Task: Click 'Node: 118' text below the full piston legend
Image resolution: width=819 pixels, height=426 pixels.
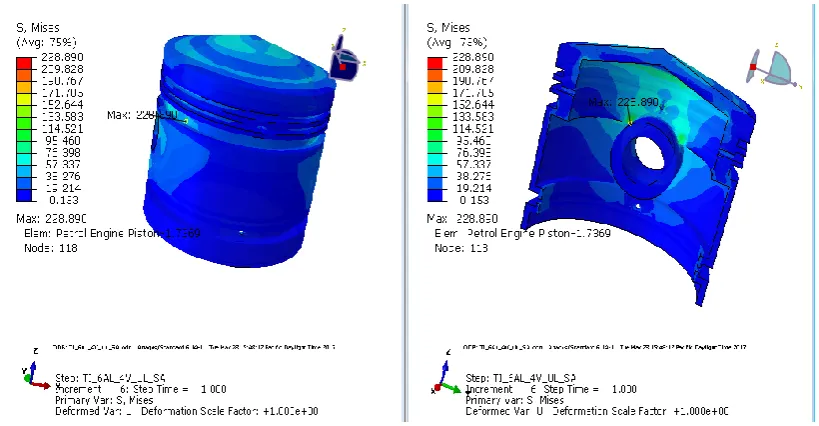Action: pyautogui.click(x=51, y=248)
